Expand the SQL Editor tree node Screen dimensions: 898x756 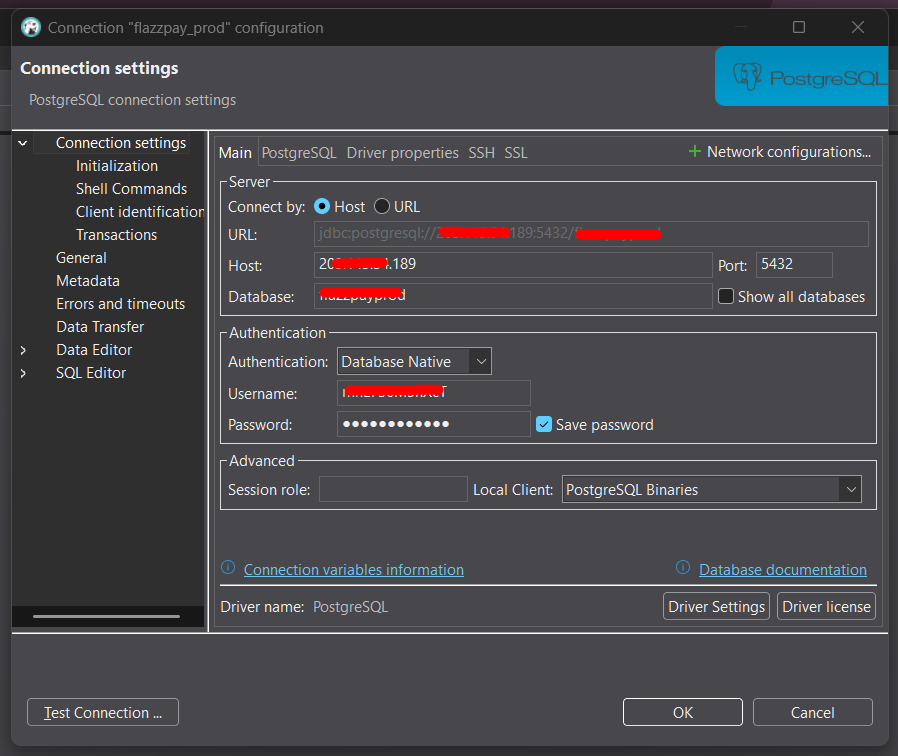click(23, 373)
